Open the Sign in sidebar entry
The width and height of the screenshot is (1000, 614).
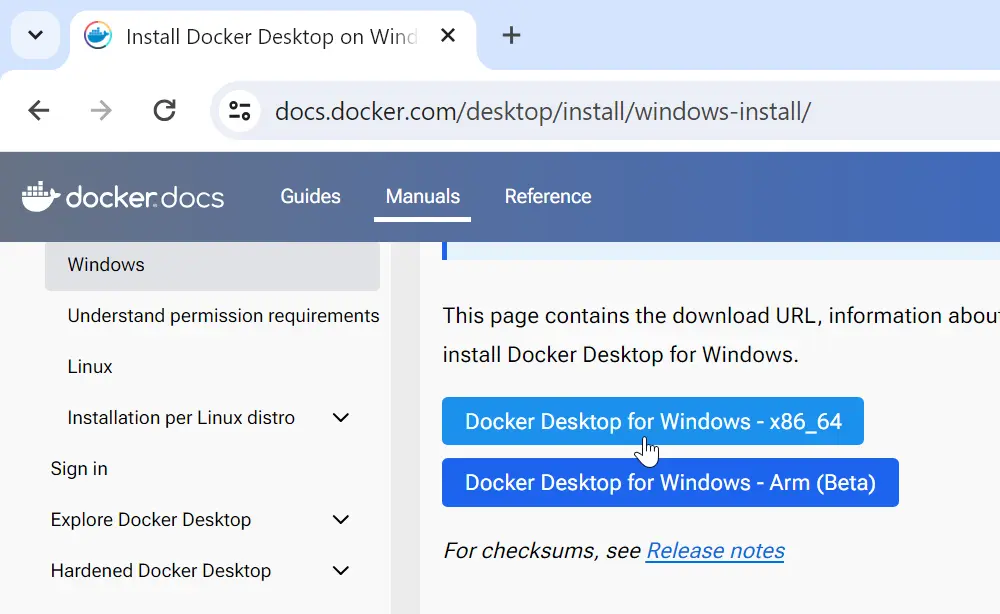coord(79,469)
